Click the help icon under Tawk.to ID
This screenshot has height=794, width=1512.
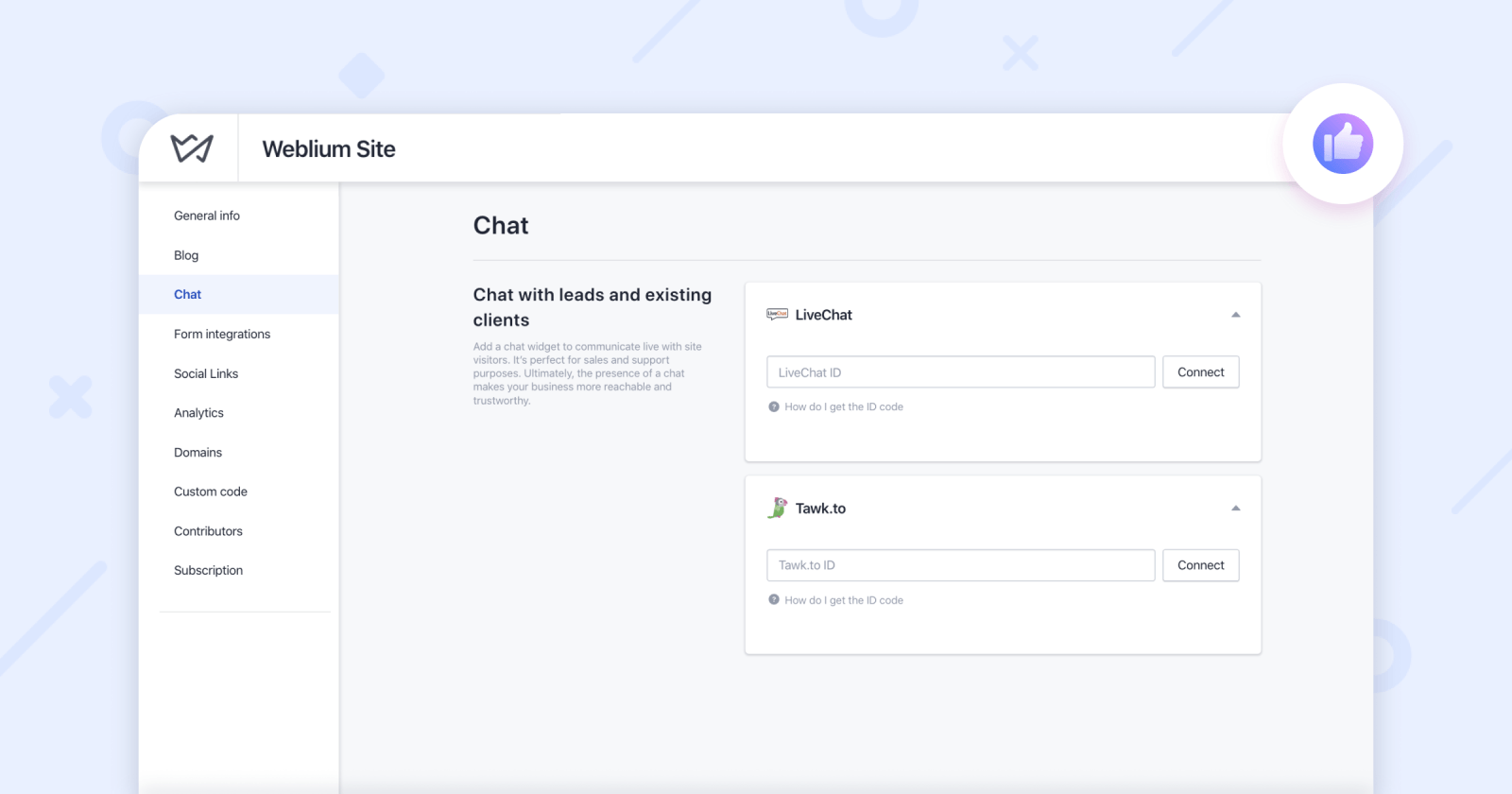(774, 599)
